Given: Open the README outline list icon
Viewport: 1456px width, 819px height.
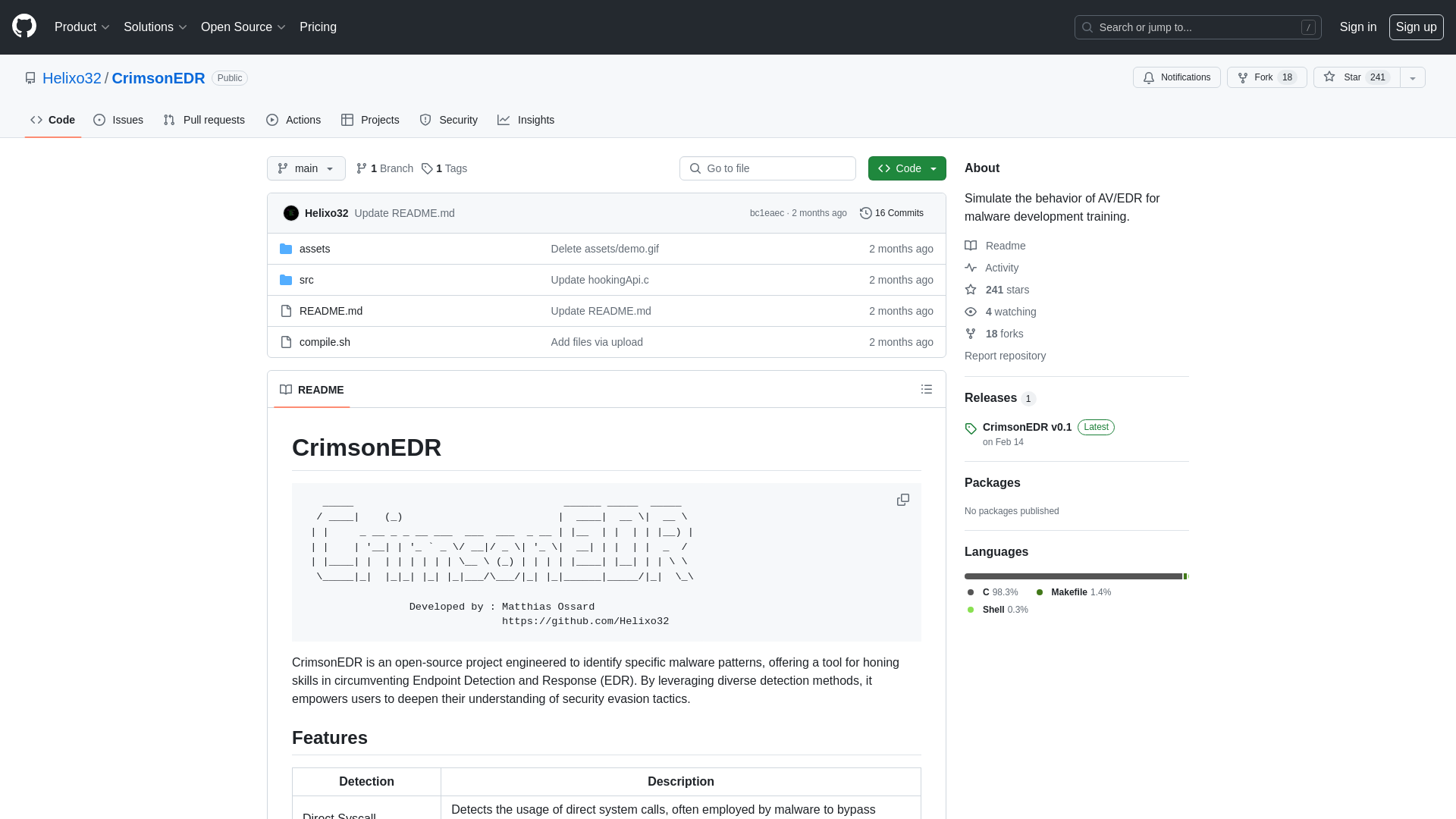Looking at the screenshot, I should click(x=927, y=389).
